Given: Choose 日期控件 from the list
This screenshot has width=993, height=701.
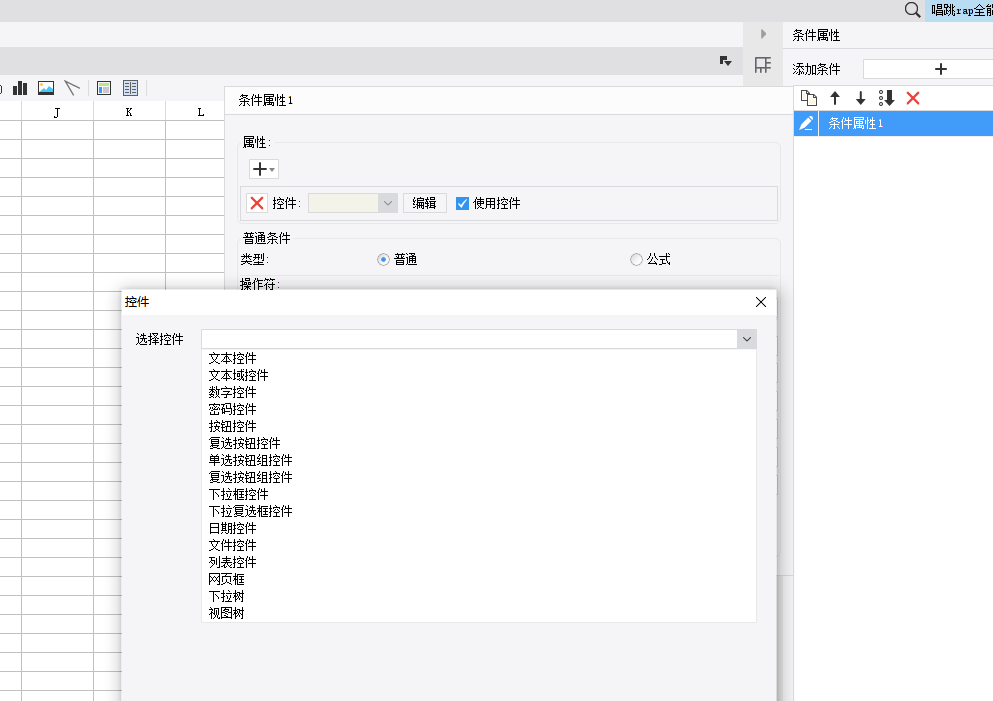Looking at the screenshot, I should [232, 528].
